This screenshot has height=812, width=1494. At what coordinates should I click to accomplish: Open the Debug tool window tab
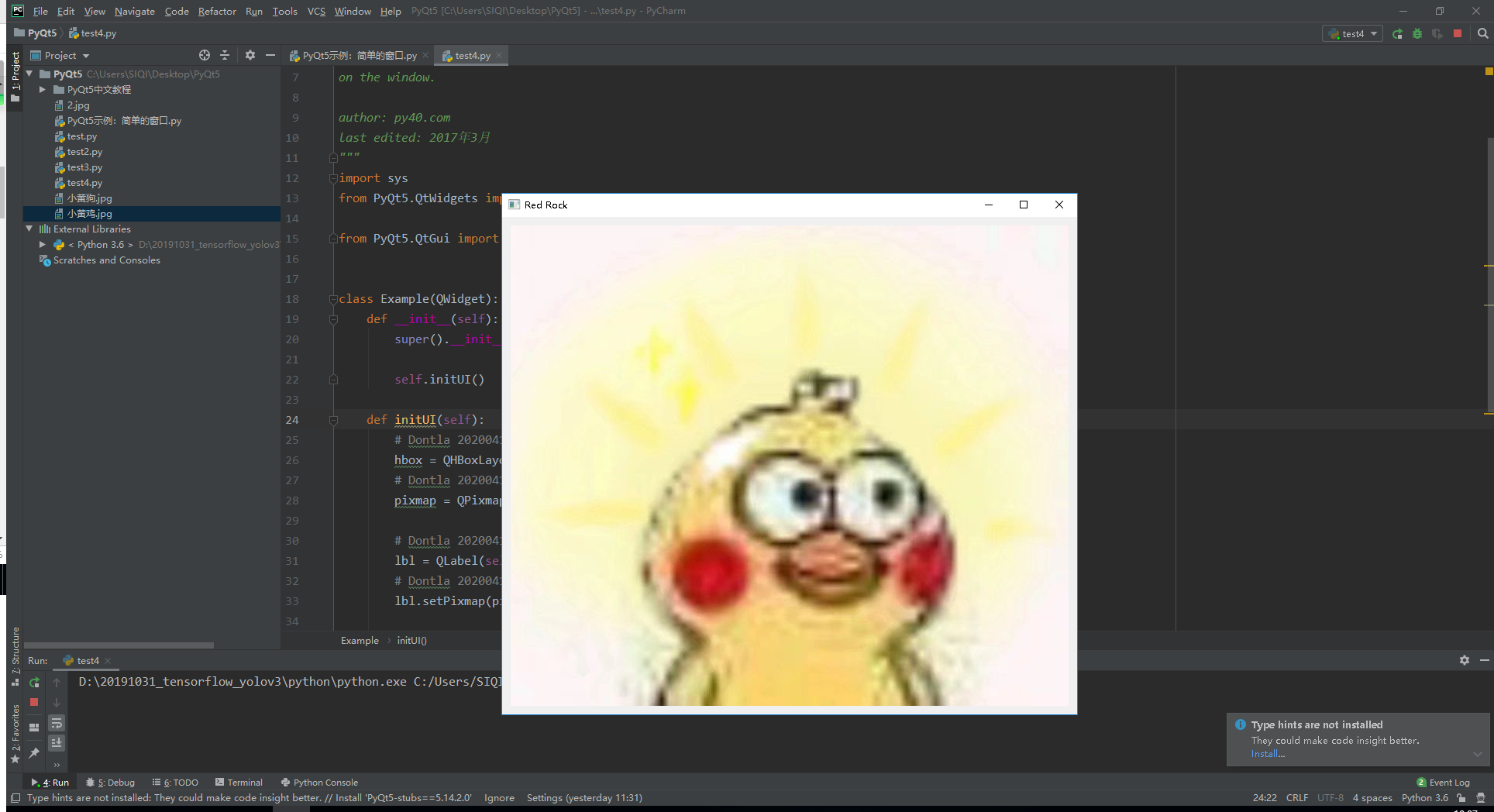110,783
